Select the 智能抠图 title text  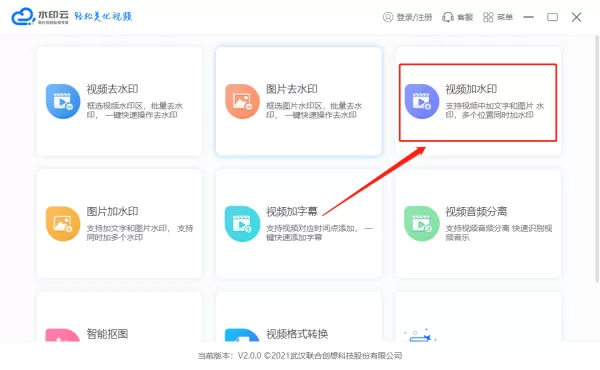107,334
